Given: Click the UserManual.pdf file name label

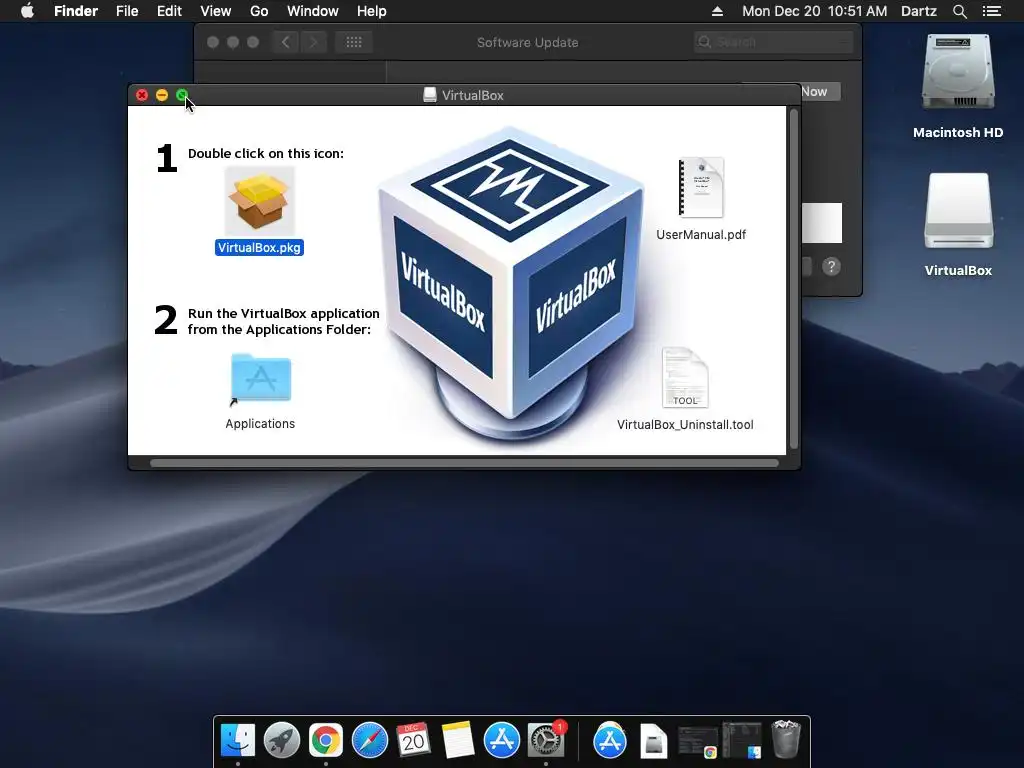Looking at the screenshot, I should (701, 234).
